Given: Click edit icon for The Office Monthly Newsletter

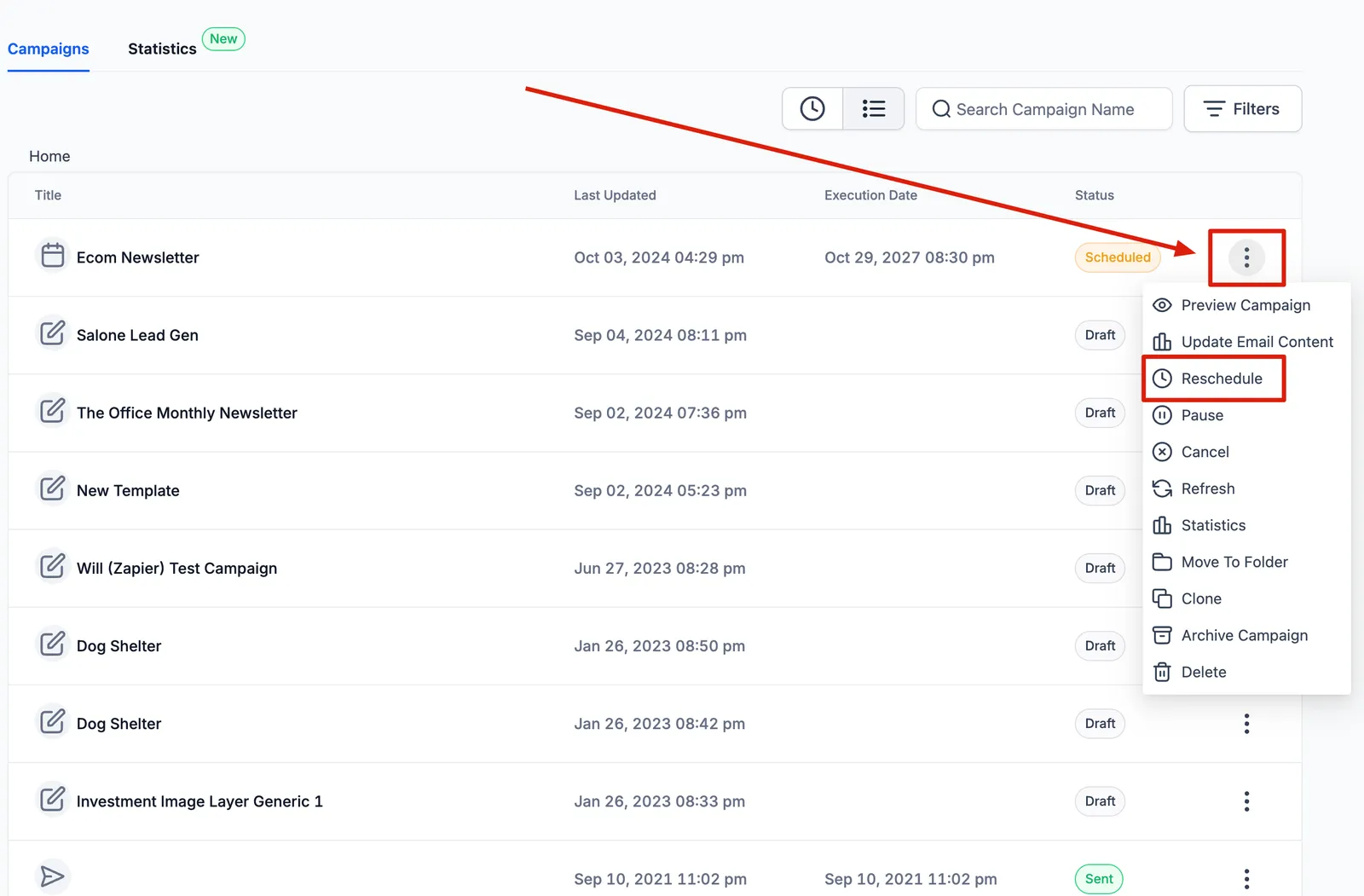Looking at the screenshot, I should [53, 410].
